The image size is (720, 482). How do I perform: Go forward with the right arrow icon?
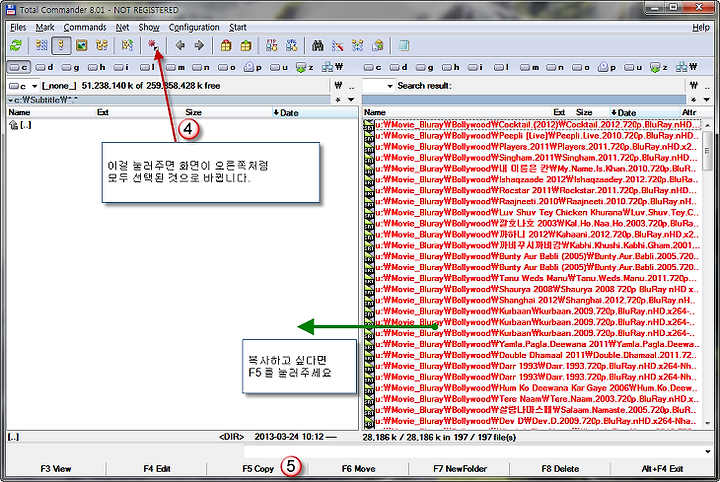[199, 45]
